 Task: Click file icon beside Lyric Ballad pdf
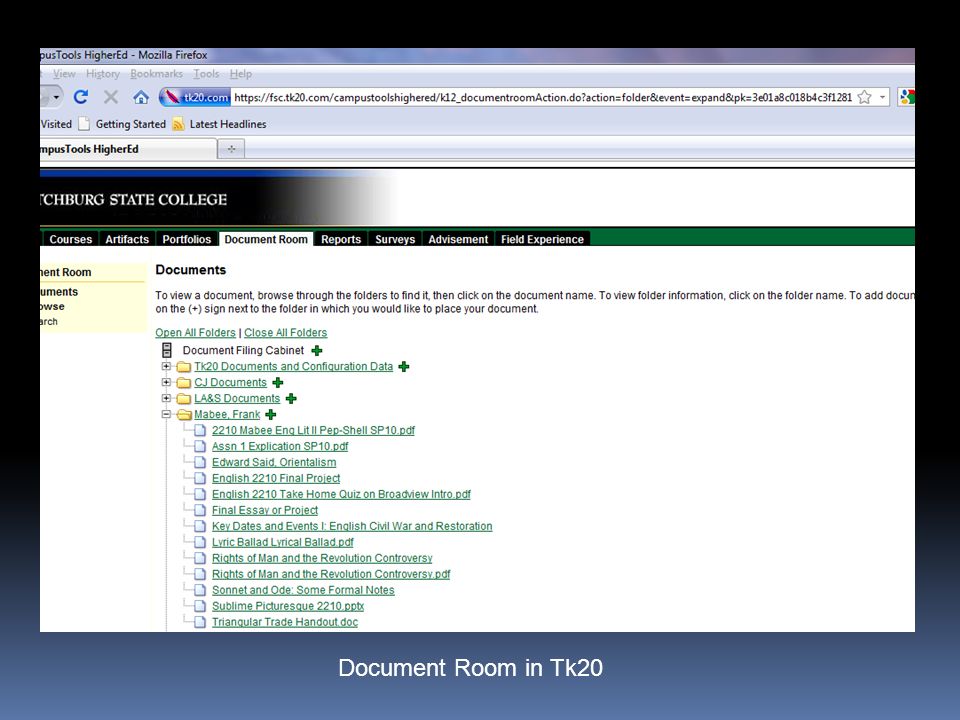[x=200, y=542]
